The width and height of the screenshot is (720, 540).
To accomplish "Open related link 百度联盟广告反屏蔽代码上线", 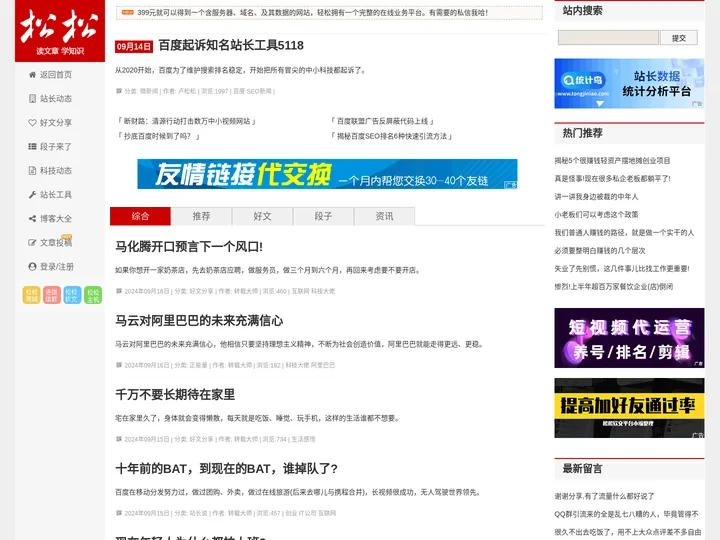I will point(382,121).
